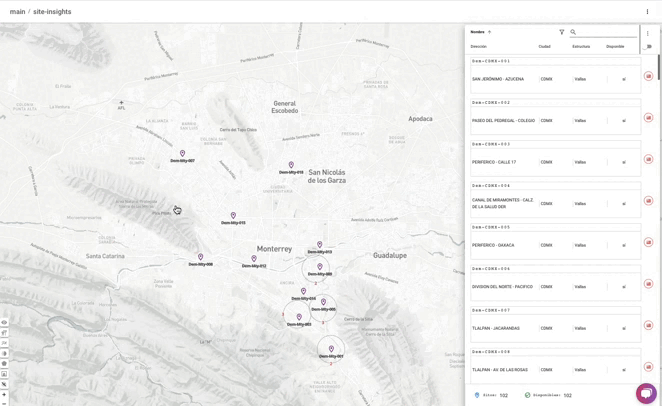Click the eye visibility tool on the map toolbar
The width and height of the screenshot is (662, 406).
click(4, 322)
